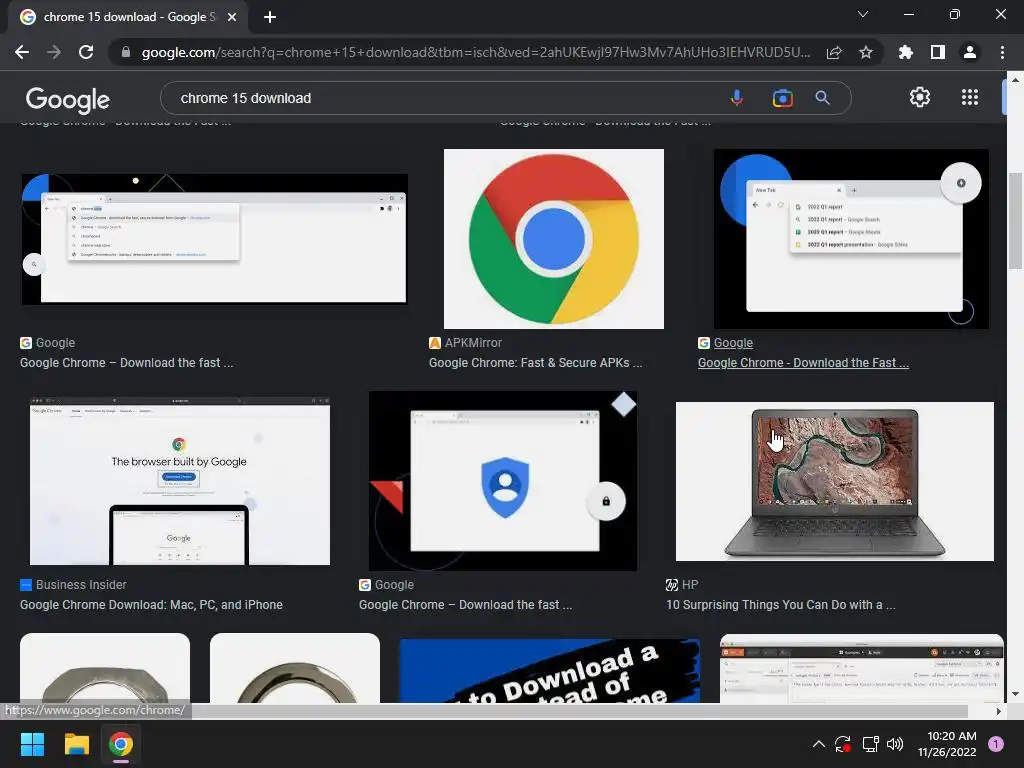The width and height of the screenshot is (1024, 768).
Task: Click HP source label
Action: click(x=690, y=585)
